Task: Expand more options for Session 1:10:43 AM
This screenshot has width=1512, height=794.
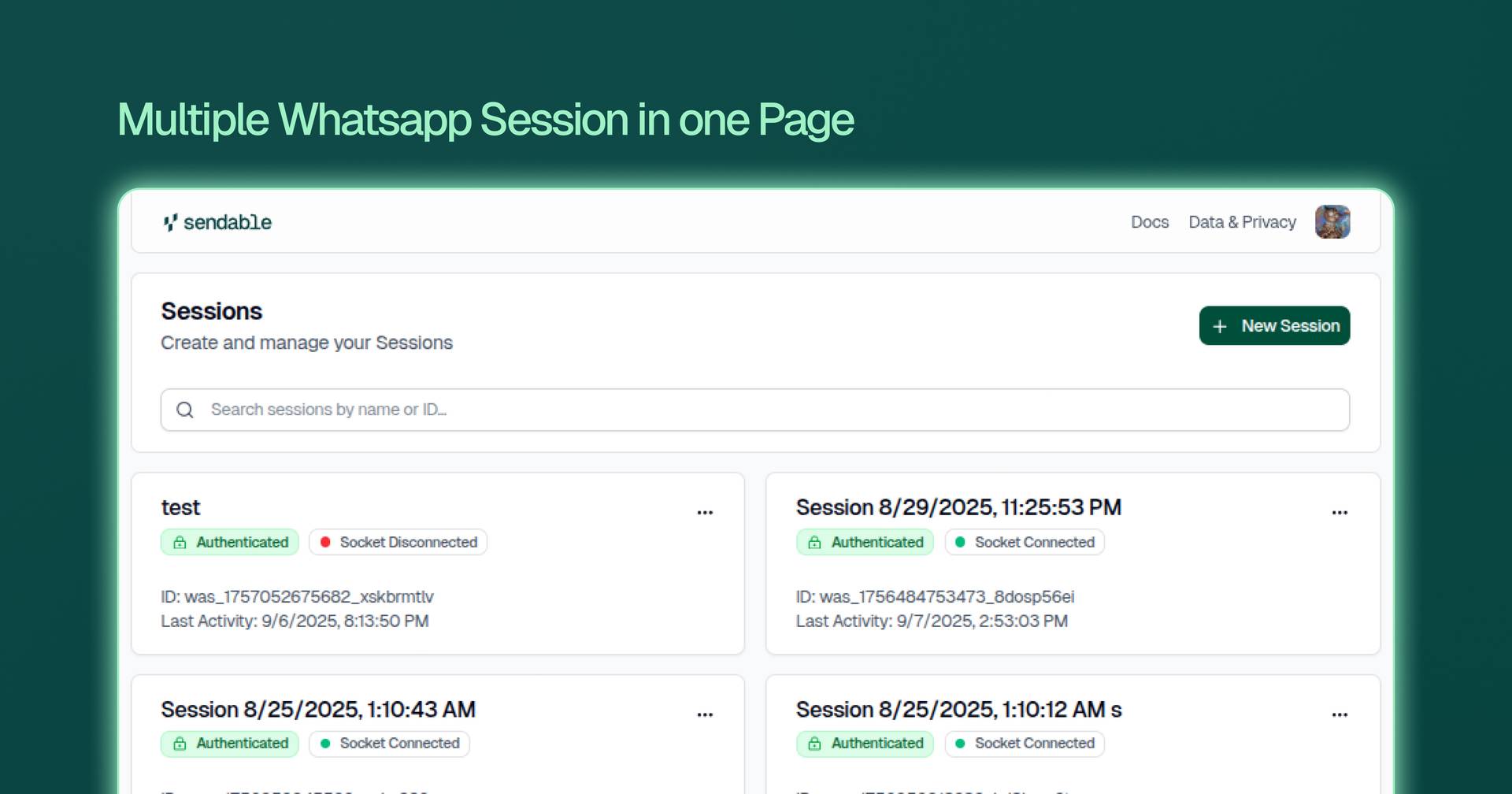Action: coord(705,714)
